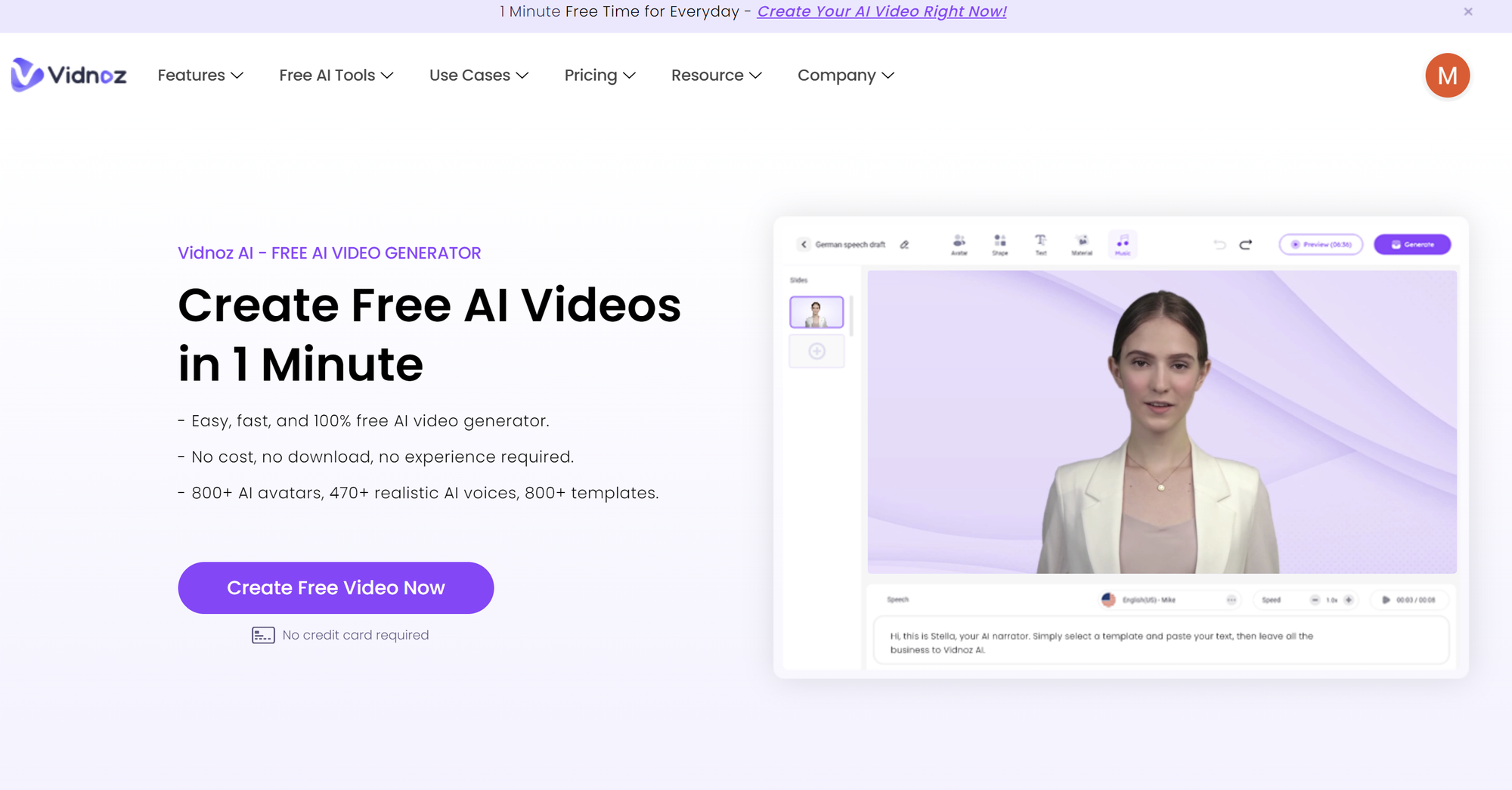Click the German speech draft title
Screen dimensions: 1512x790
point(850,244)
